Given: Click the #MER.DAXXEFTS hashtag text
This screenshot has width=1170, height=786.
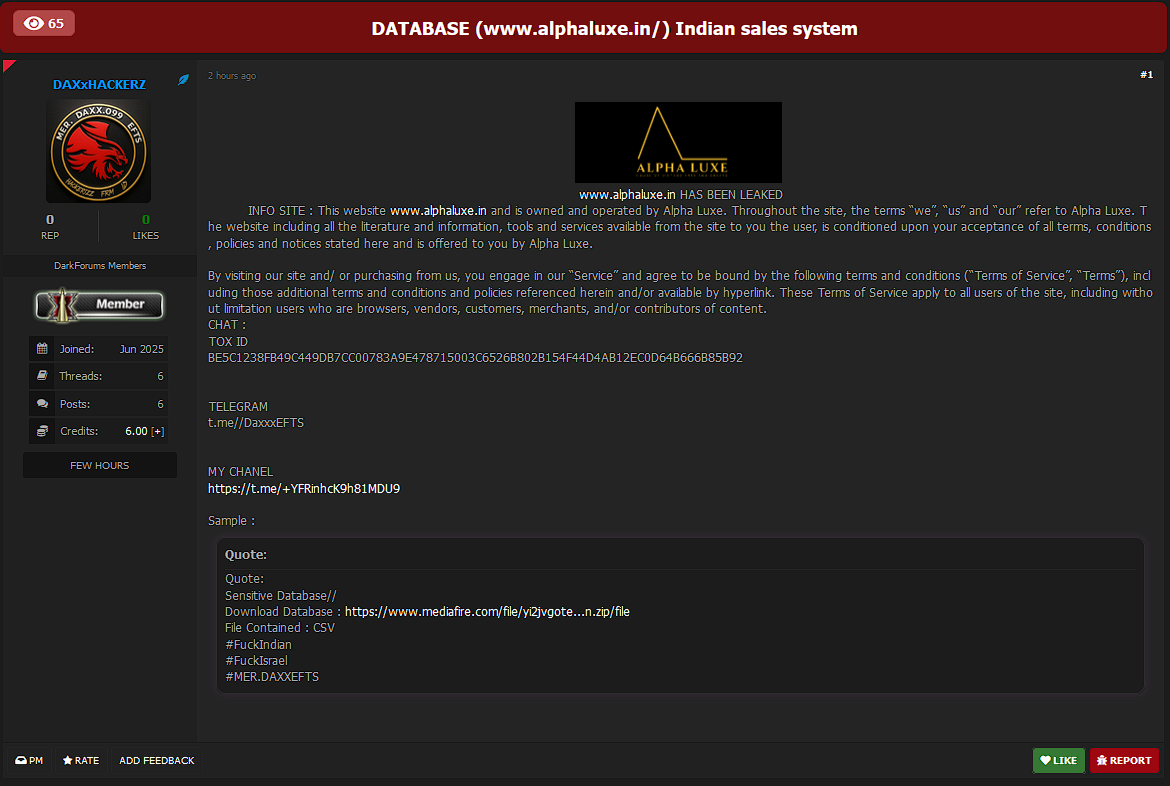Looking at the screenshot, I should 272,677.
